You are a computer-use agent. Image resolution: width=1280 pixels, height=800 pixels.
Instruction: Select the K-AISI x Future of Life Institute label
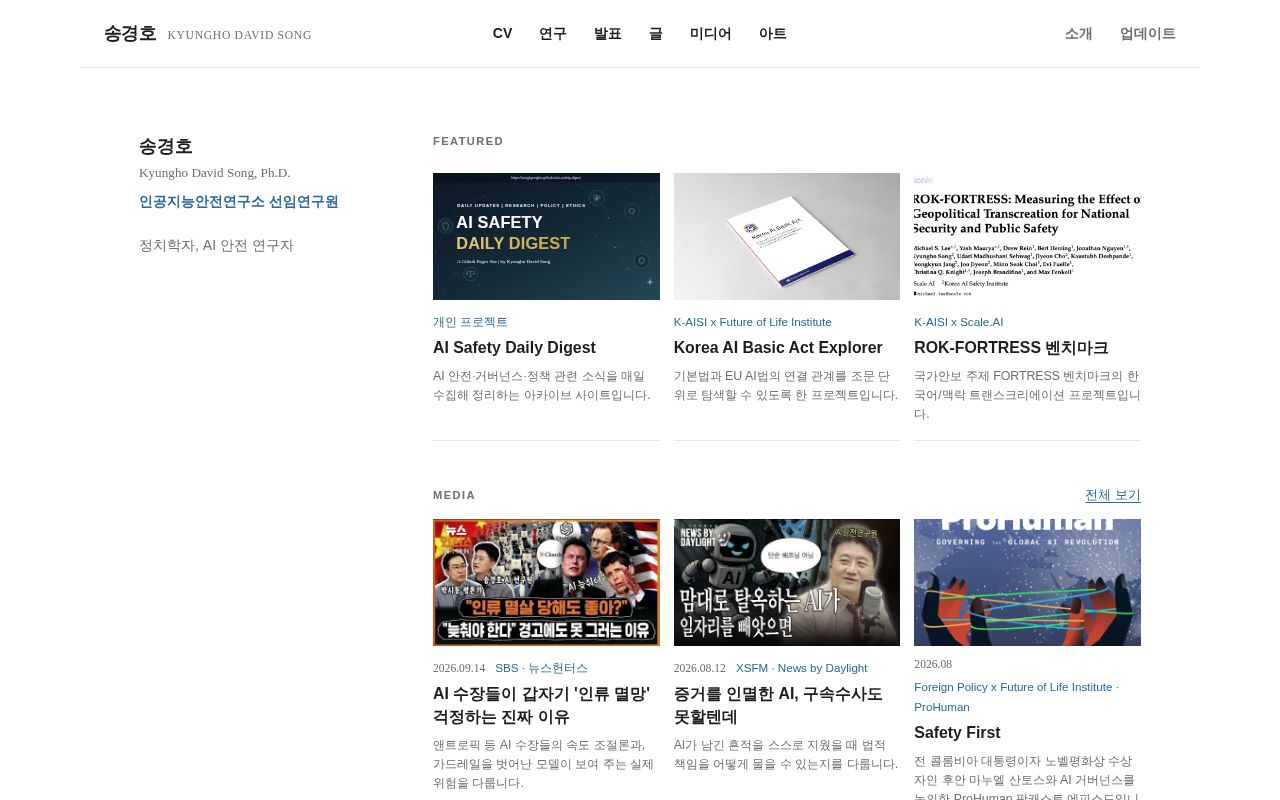click(753, 322)
